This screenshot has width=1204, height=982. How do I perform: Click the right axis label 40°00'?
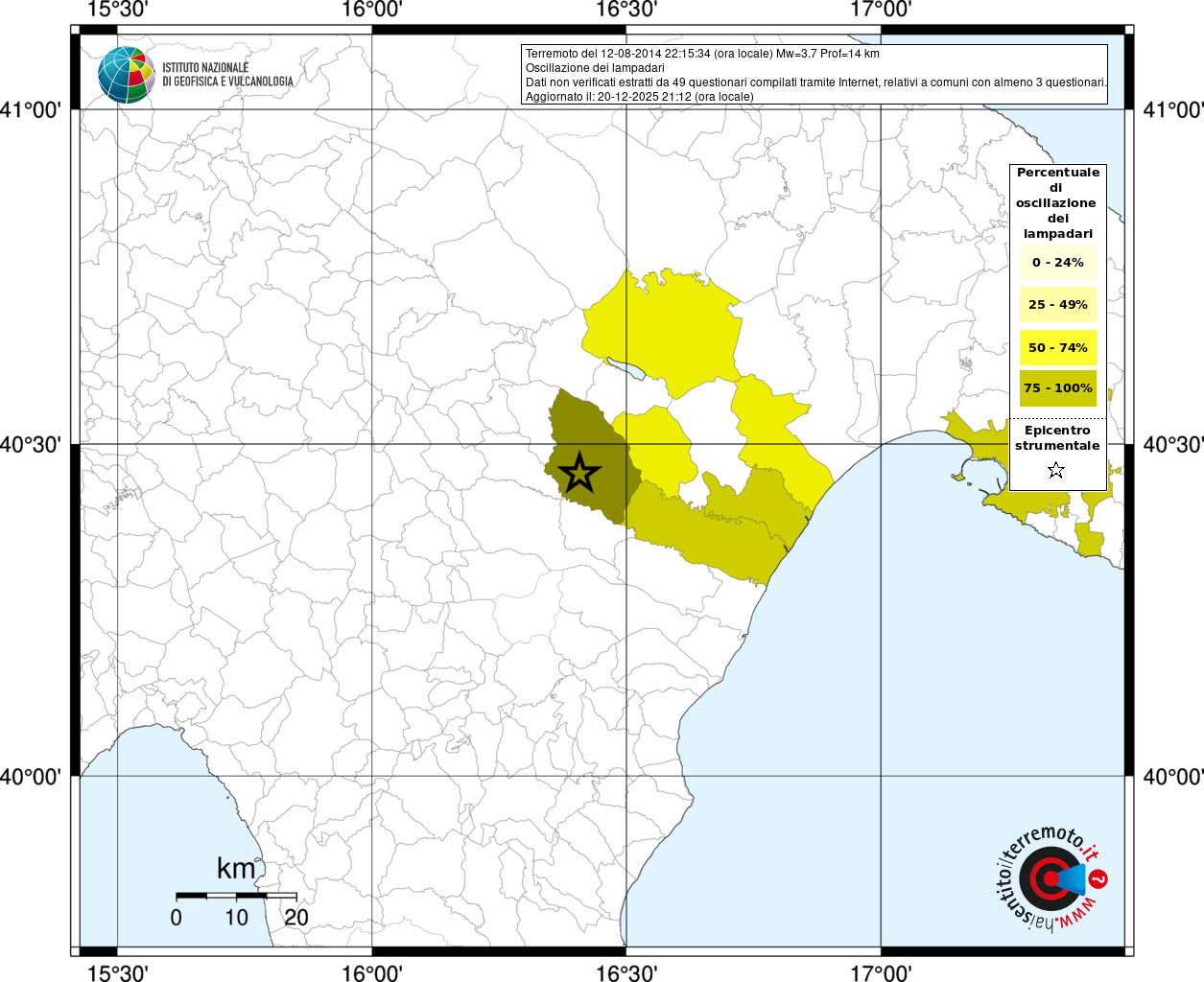1173,776
